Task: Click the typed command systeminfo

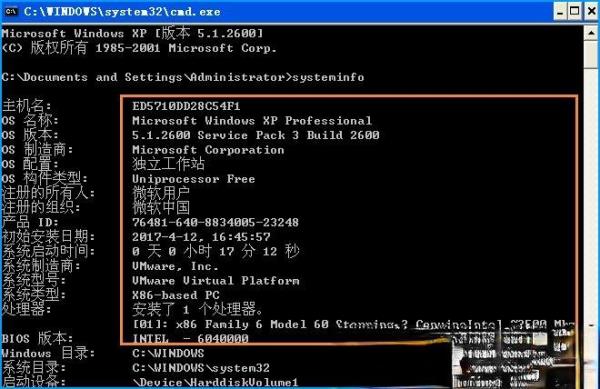Action: pyautogui.click(x=328, y=77)
